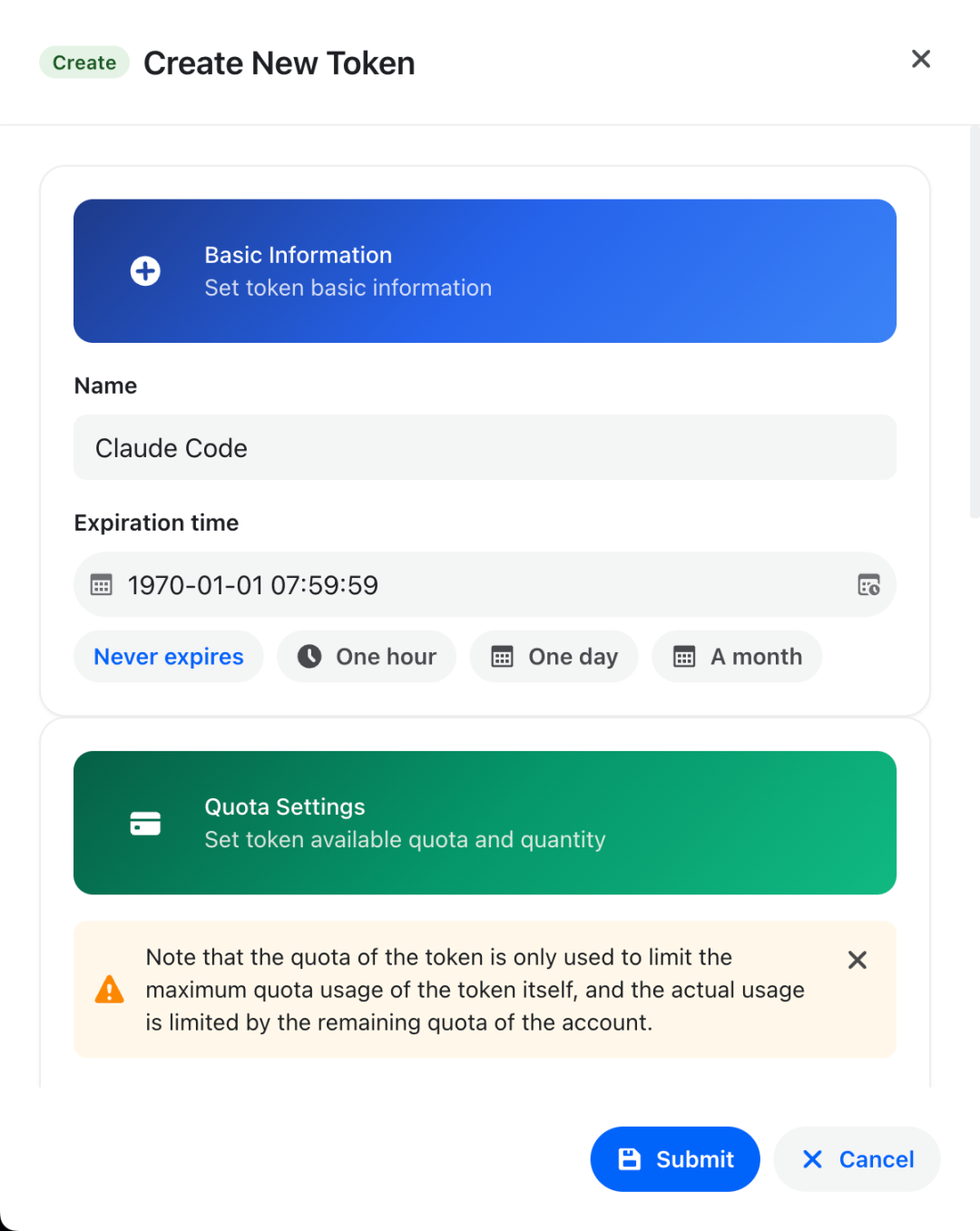Select Never expires option
This screenshot has width=980, height=1231.
[x=169, y=657]
